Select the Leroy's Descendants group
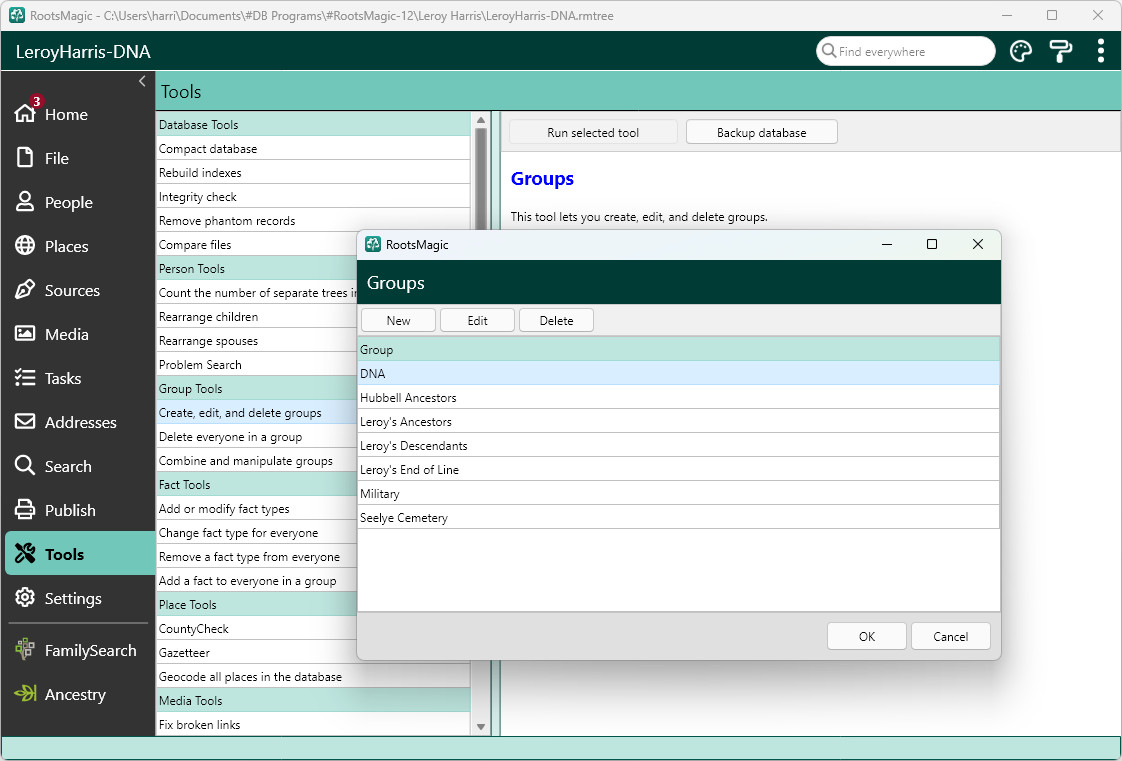1122x761 pixels. coord(678,446)
